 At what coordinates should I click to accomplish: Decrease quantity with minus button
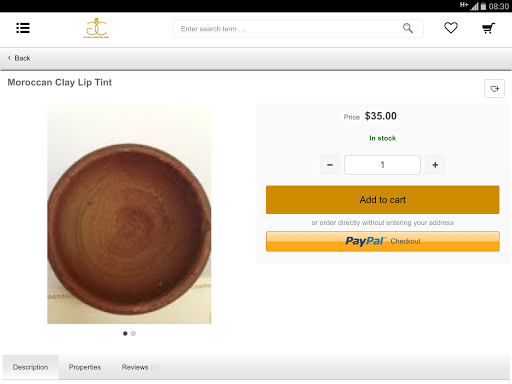[330, 165]
